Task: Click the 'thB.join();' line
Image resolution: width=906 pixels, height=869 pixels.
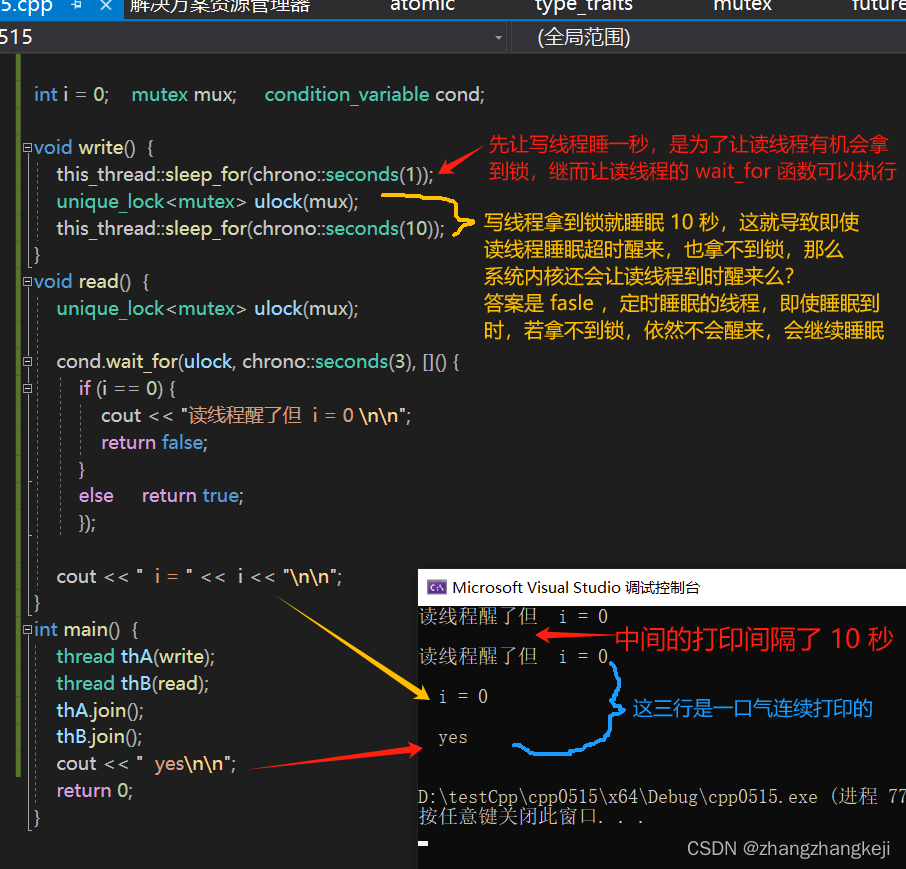Action: (x=99, y=737)
